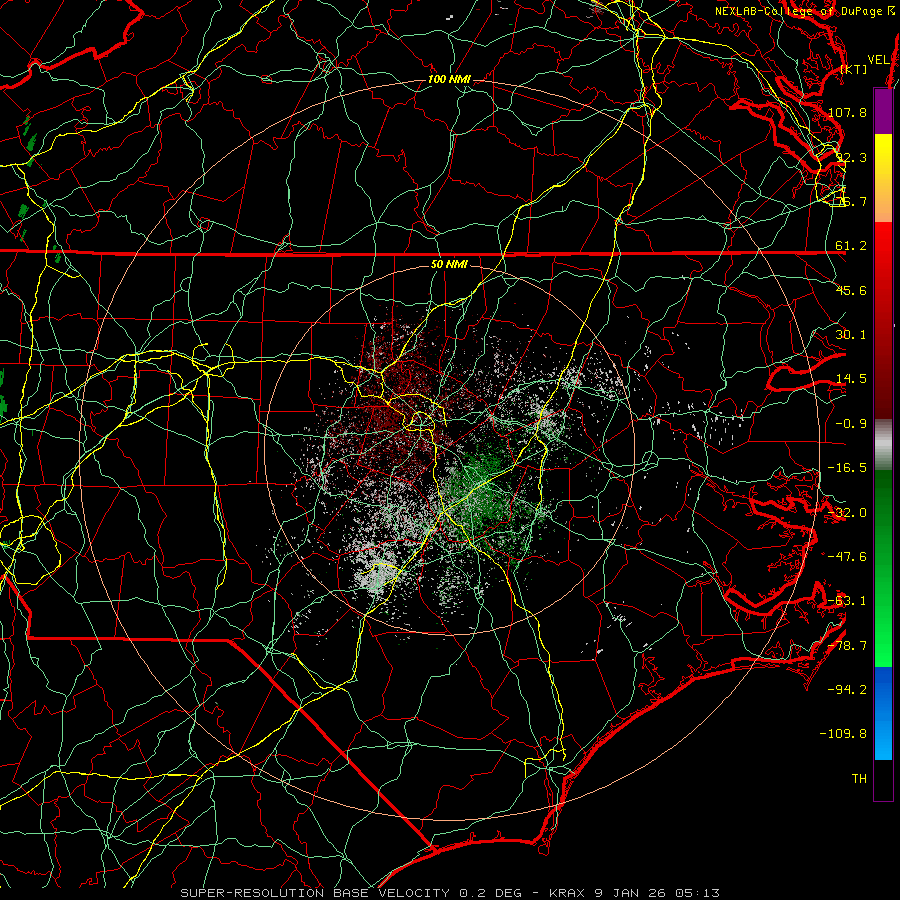
Task: Pick the black TH segment of the color bar
Action: tap(883, 779)
